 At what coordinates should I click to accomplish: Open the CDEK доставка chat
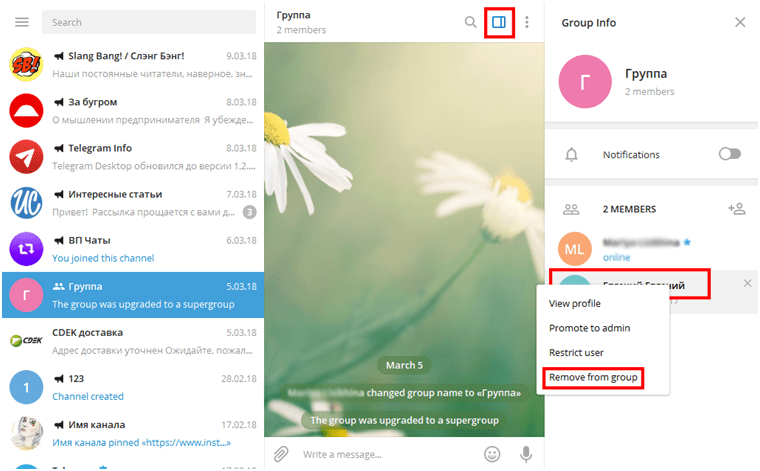[133, 341]
